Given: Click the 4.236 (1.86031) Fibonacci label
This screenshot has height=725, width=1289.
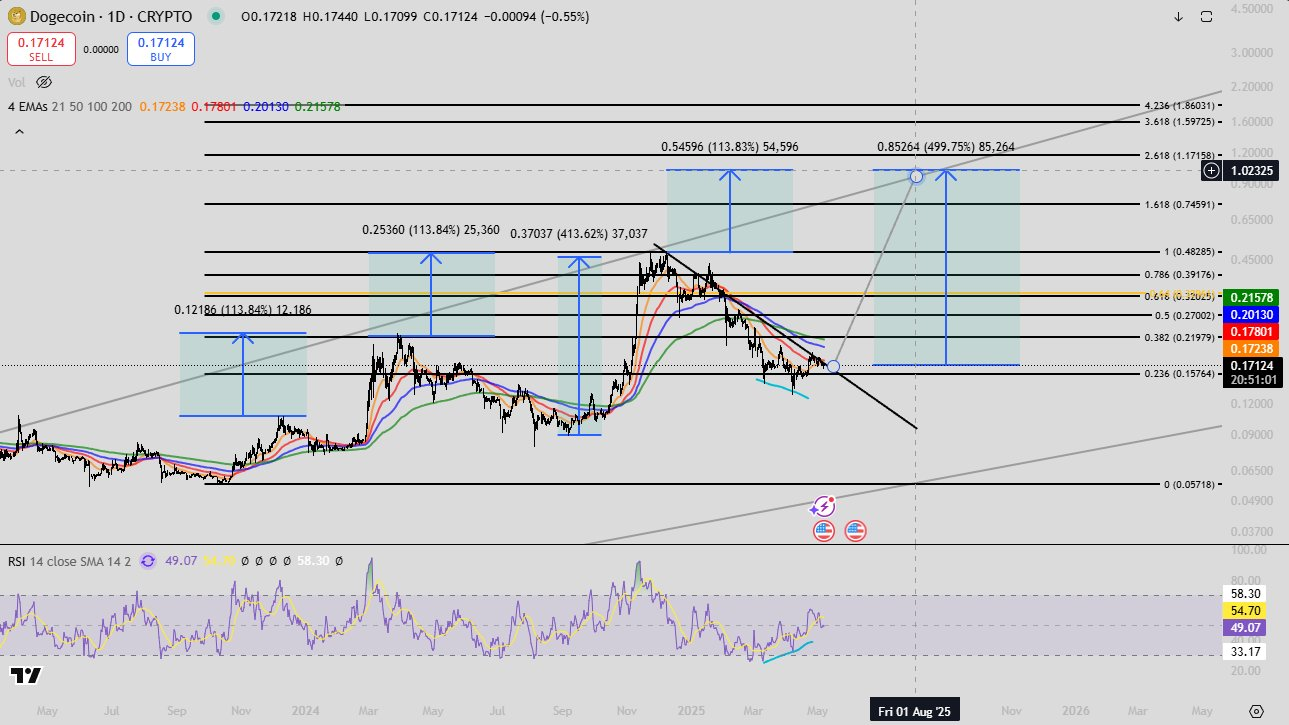Looking at the screenshot, I should tap(1180, 105).
